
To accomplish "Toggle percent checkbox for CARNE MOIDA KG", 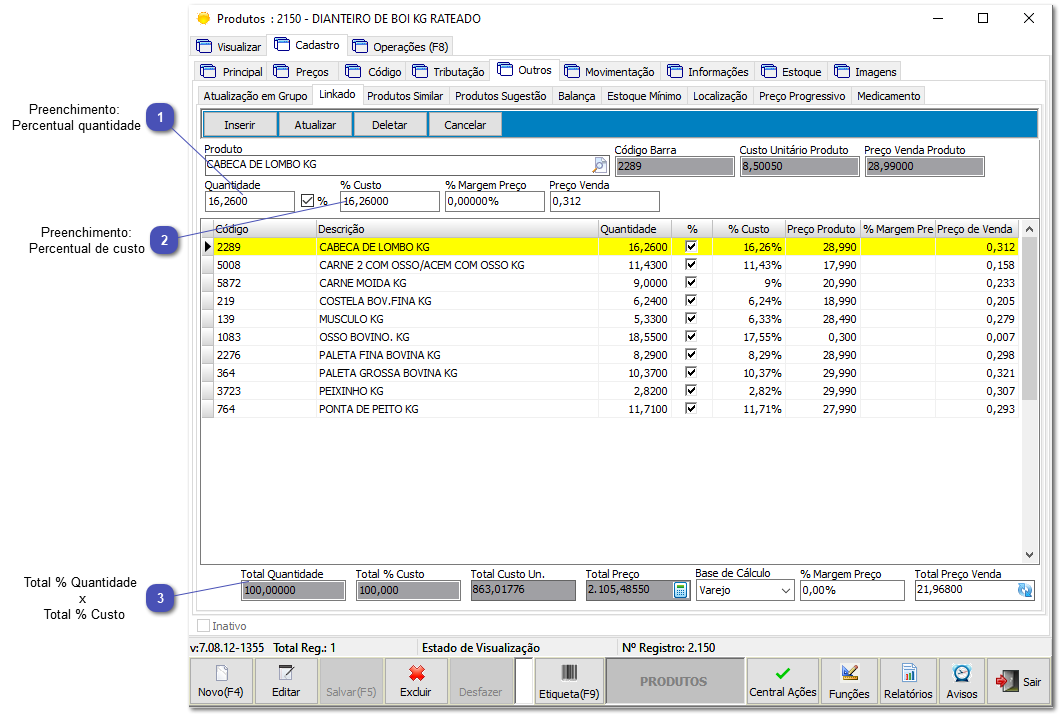I will 690,283.
